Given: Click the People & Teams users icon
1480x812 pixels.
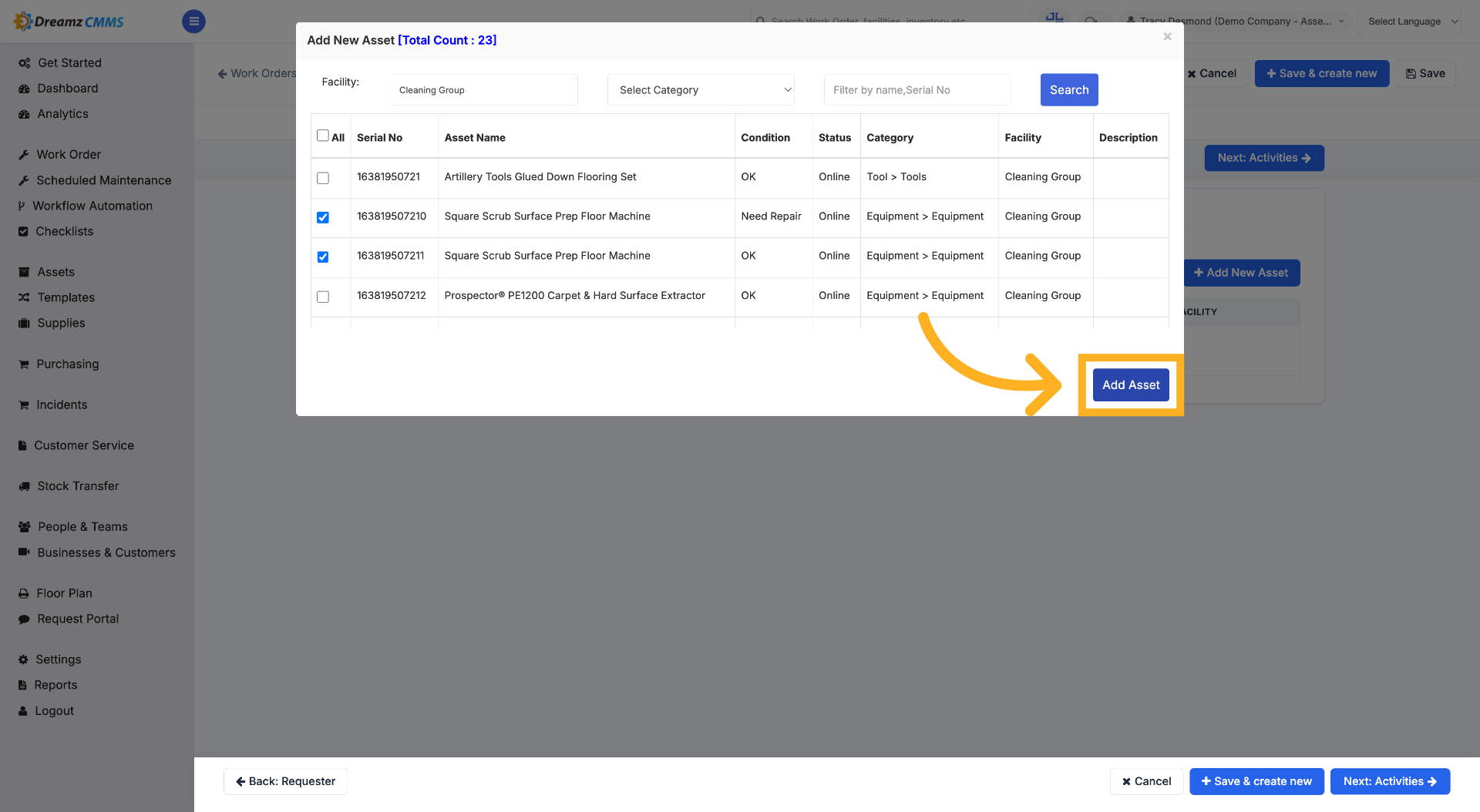Looking at the screenshot, I should pyautogui.click(x=25, y=527).
